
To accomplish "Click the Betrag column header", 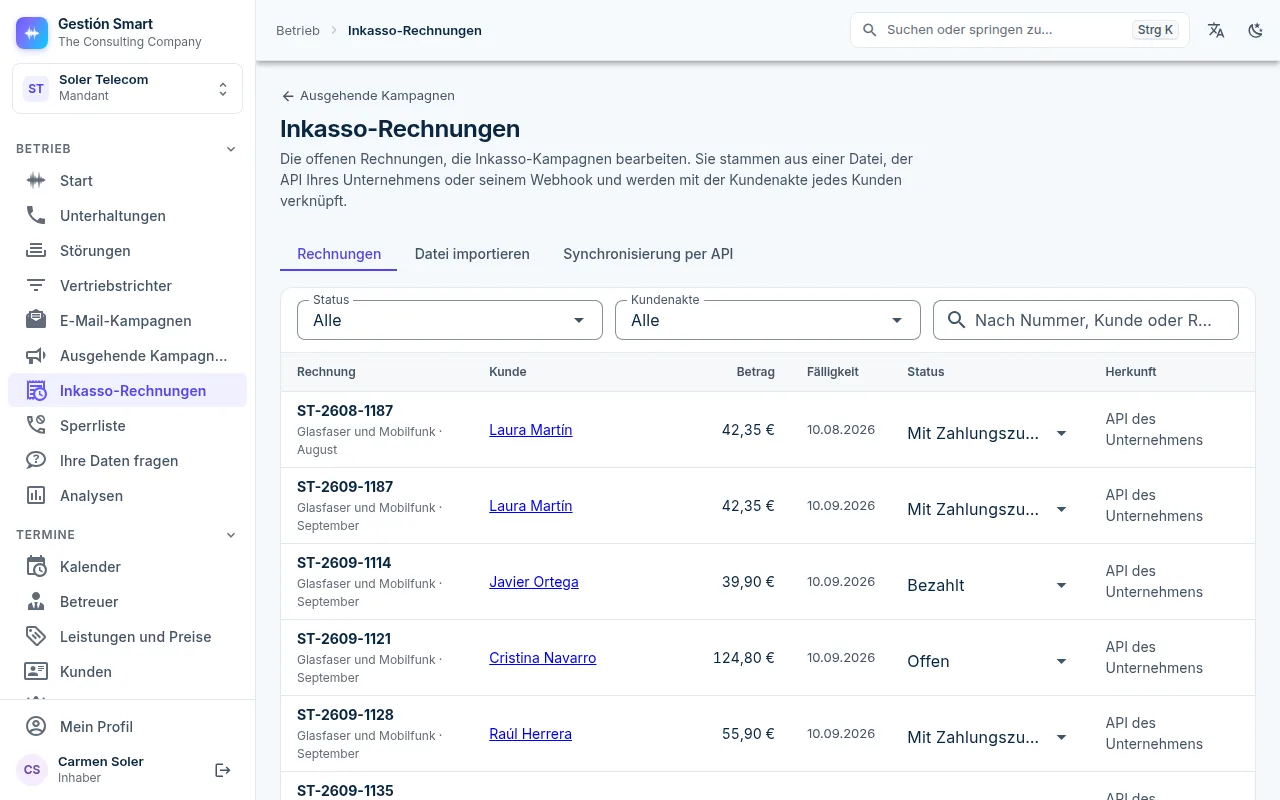I will click(x=756, y=372).
